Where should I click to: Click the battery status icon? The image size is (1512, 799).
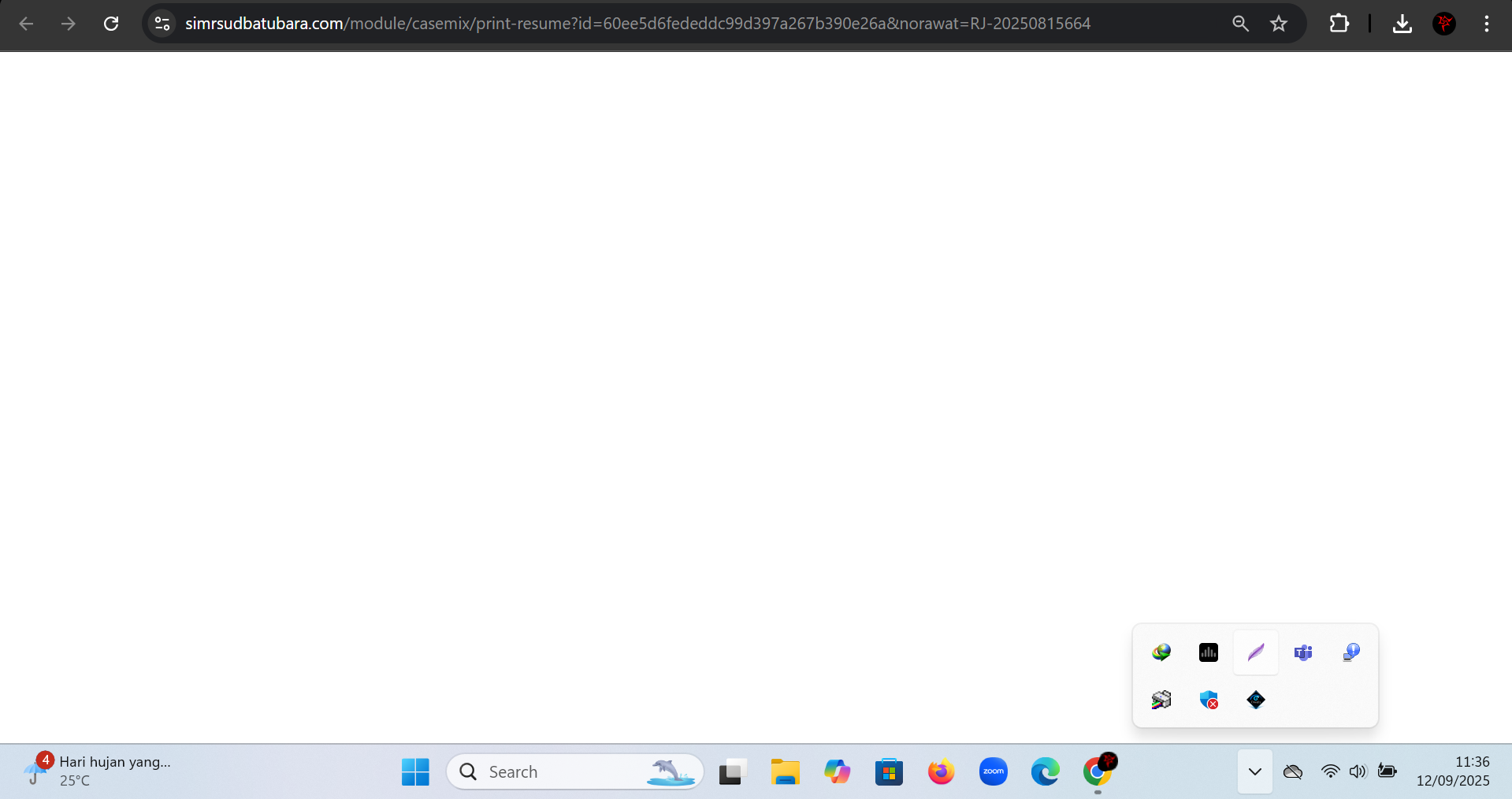(x=1388, y=771)
